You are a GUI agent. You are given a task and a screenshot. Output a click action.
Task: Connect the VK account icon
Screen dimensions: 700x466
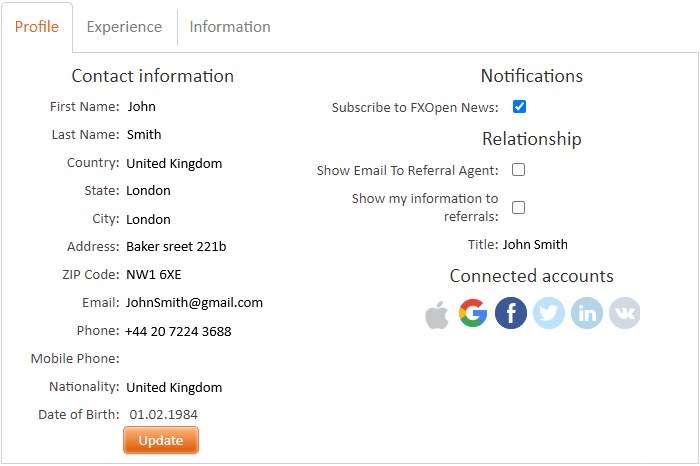click(625, 313)
